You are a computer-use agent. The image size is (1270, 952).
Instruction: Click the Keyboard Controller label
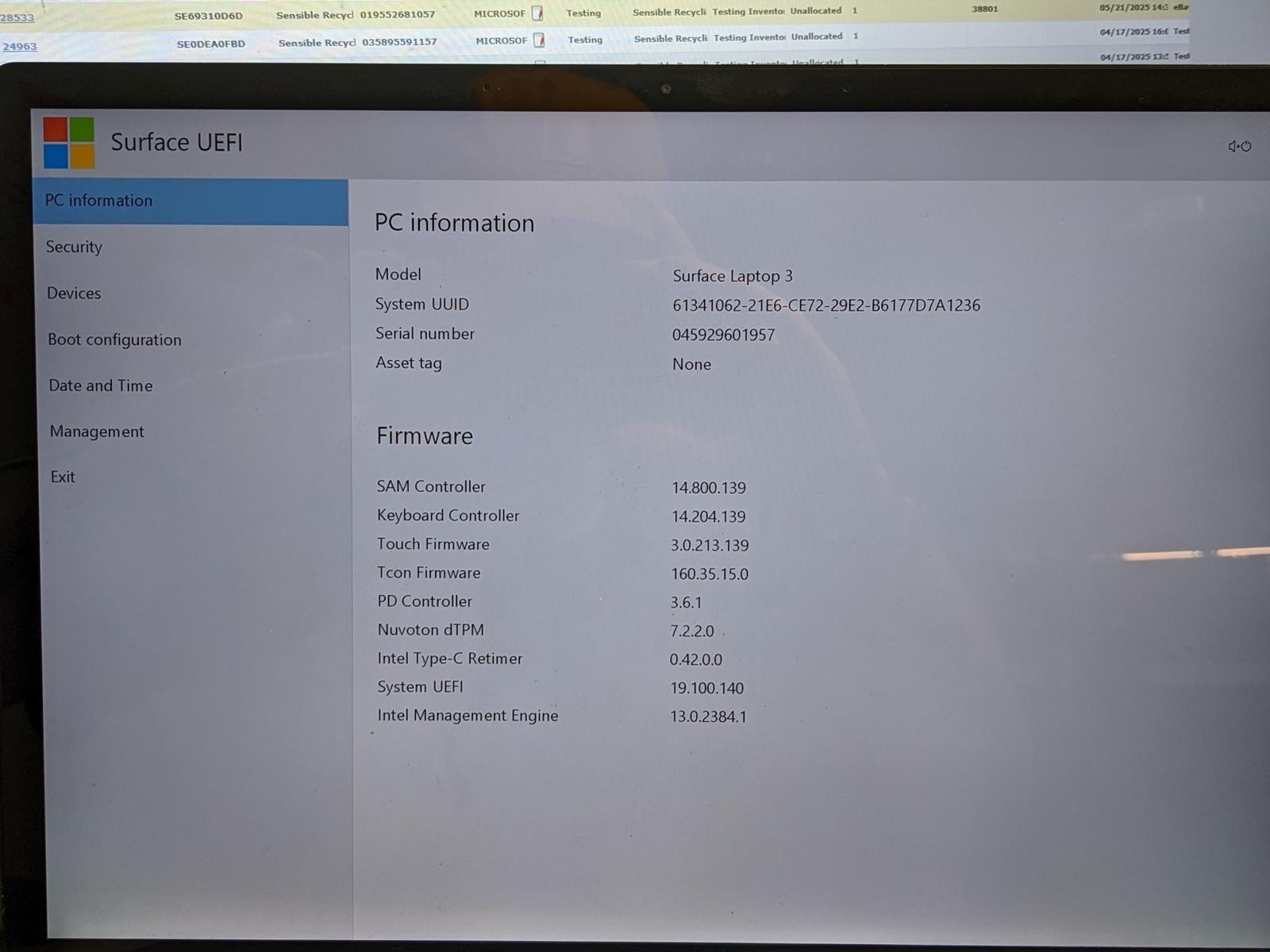click(448, 516)
